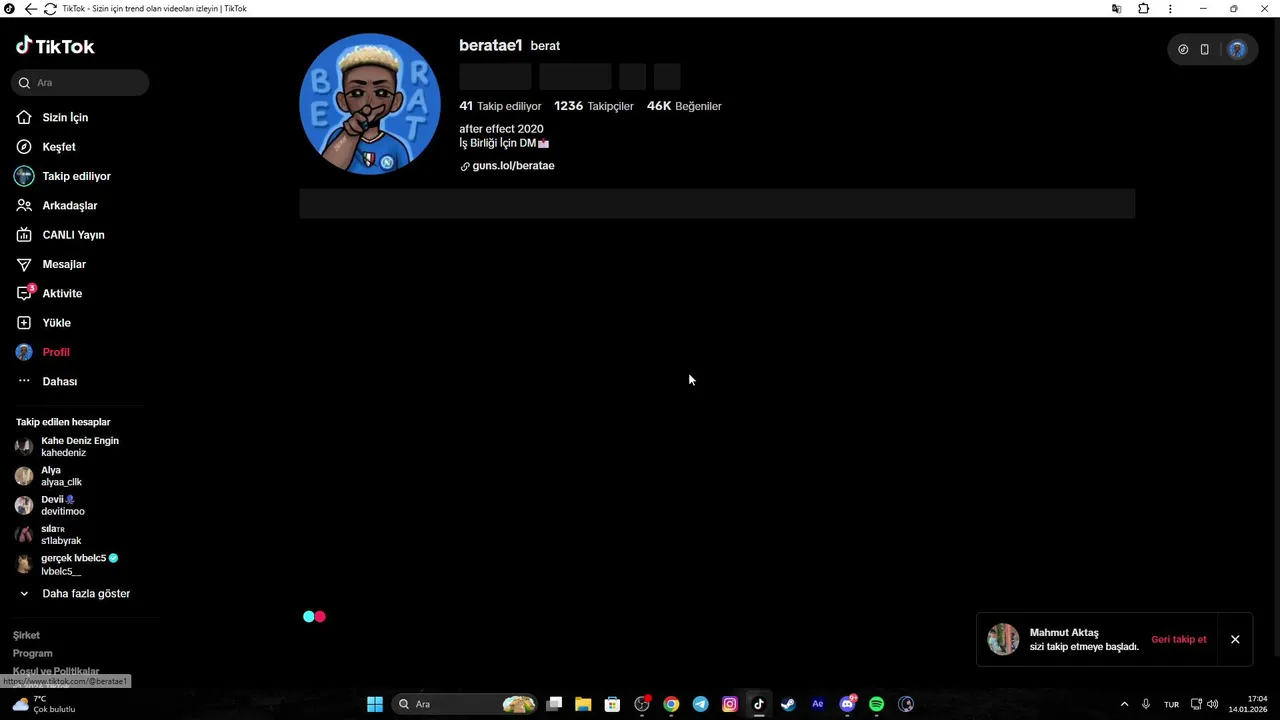This screenshot has width=1280, height=720.
Task: Open the volume tray icon
Action: pyautogui.click(x=1213, y=704)
